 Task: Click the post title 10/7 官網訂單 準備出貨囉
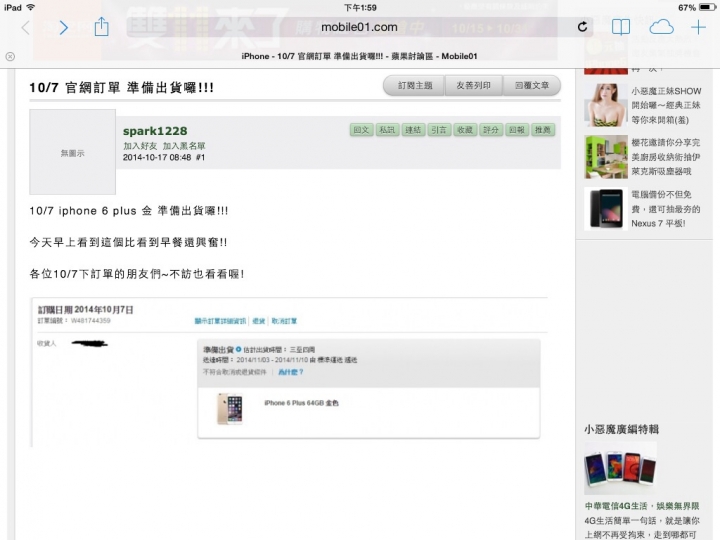(x=122, y=88)
